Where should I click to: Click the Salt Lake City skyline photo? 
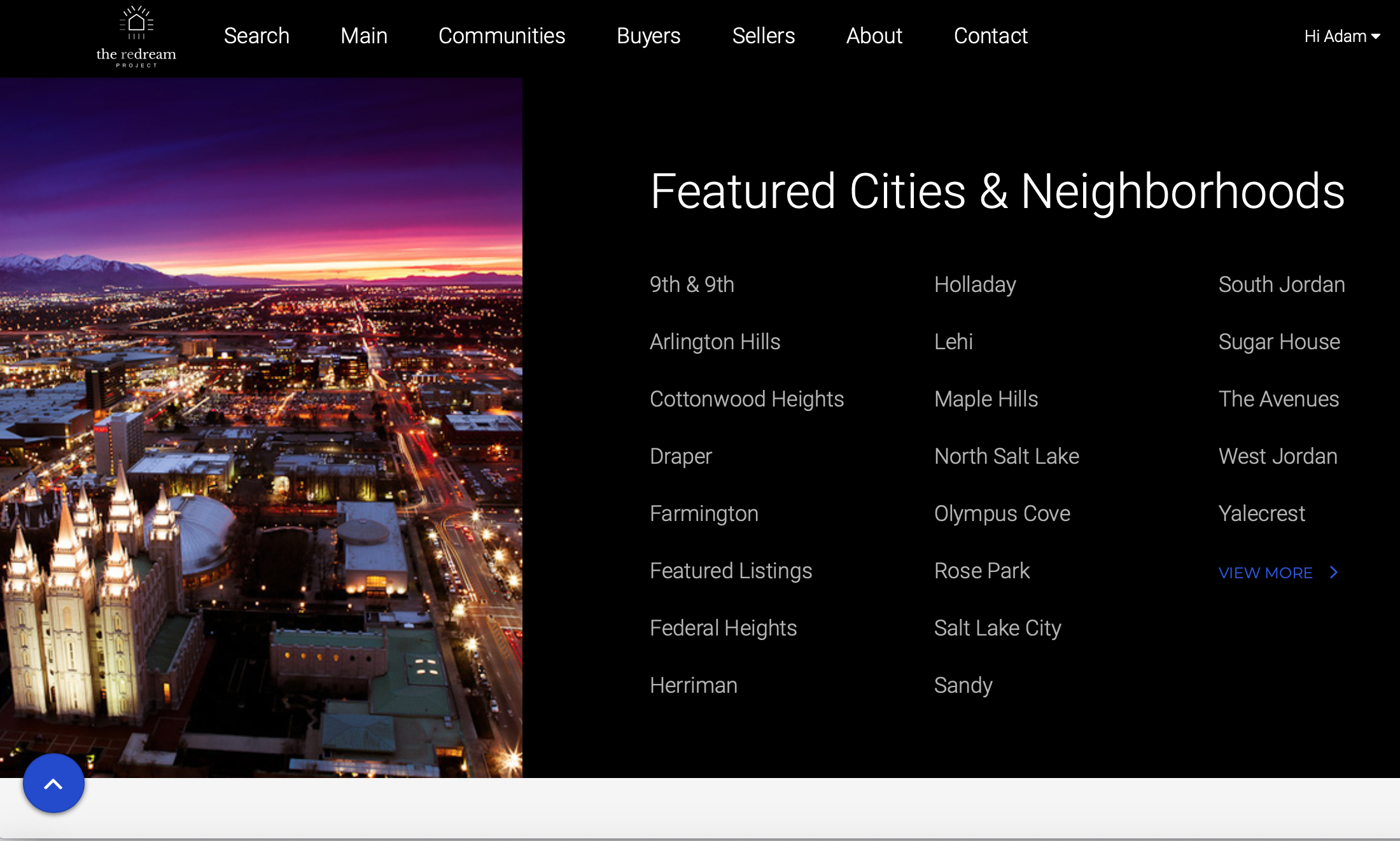pyautogui.click(x=261, y=427)
